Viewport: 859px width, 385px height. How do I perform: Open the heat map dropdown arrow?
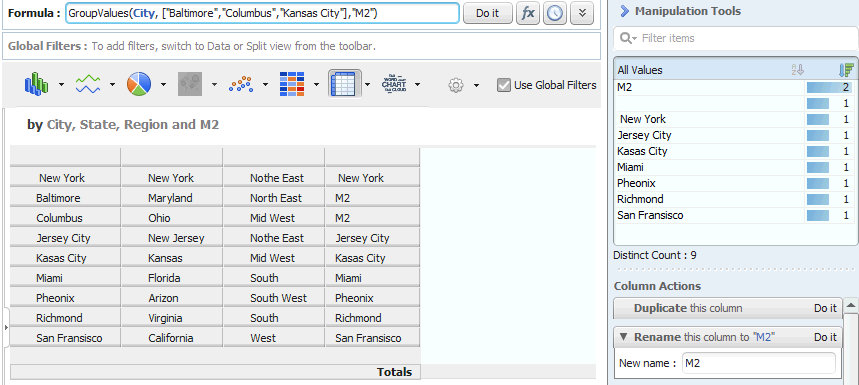click(316, 84)
